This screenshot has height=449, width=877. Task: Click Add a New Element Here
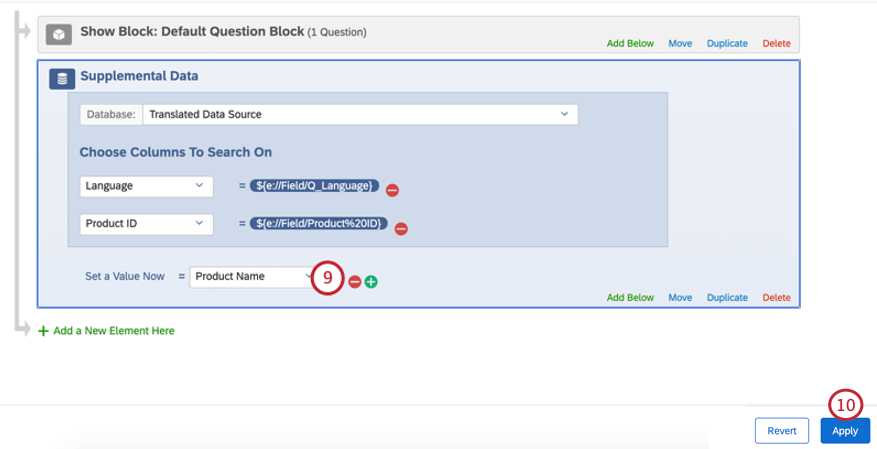pos(114,331)
